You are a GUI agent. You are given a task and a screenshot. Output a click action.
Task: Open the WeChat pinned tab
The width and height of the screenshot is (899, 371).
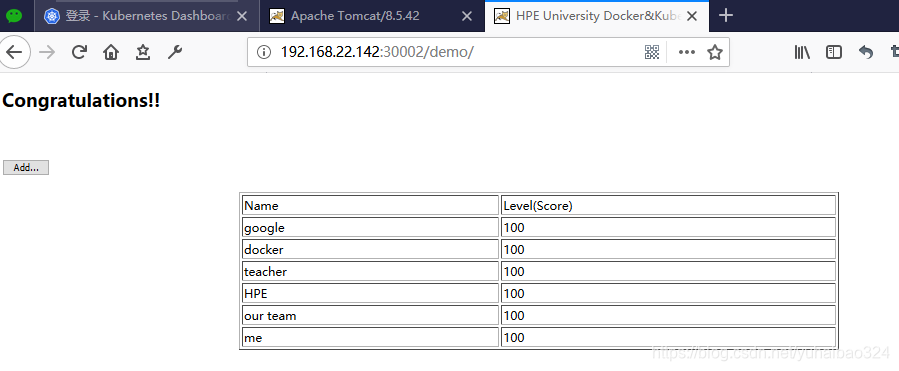coord(14,16)
